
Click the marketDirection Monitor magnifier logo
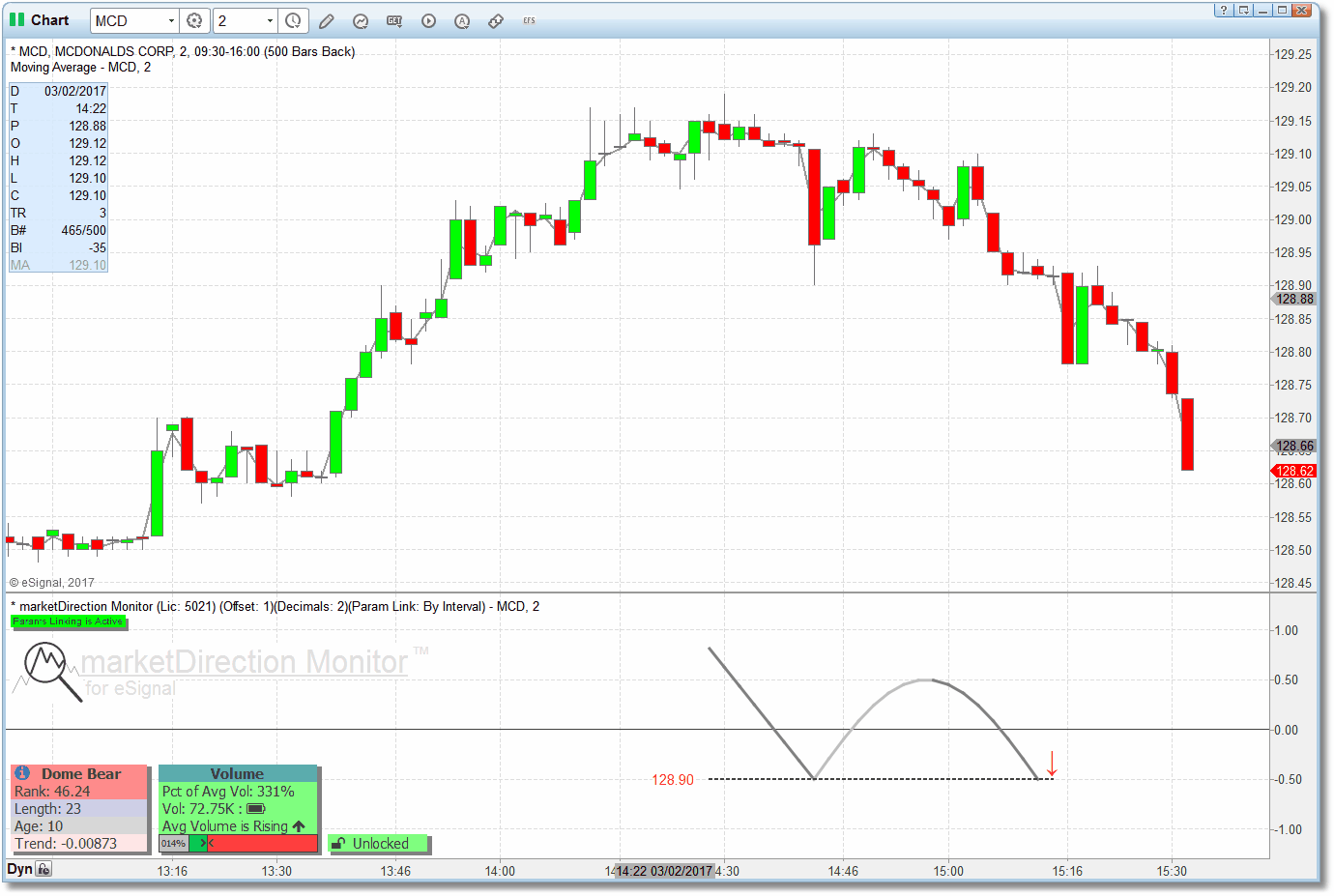(x=52, y=672)
